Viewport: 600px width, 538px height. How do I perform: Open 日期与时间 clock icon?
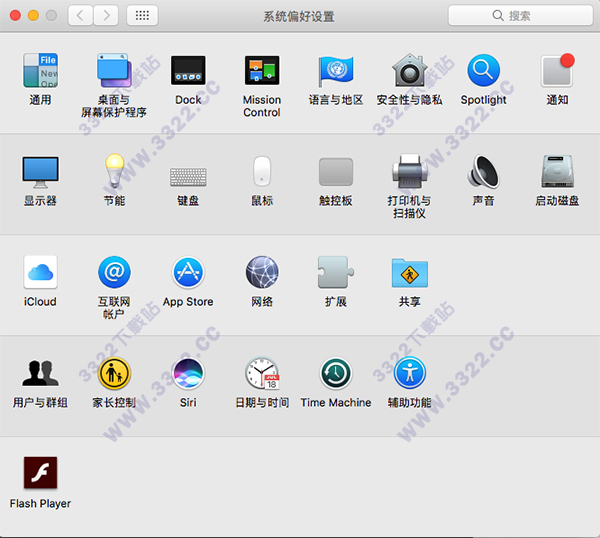262,373
